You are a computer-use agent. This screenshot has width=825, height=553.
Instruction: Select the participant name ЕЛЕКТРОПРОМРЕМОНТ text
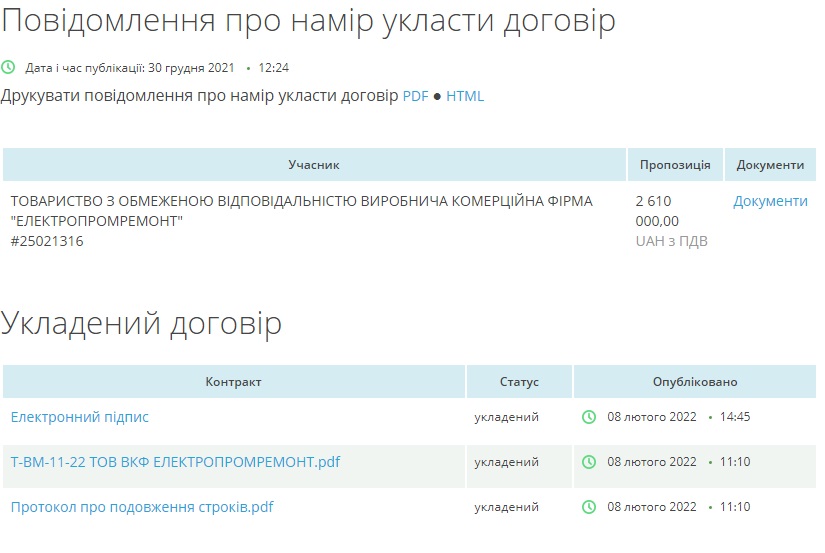point(96,221)
